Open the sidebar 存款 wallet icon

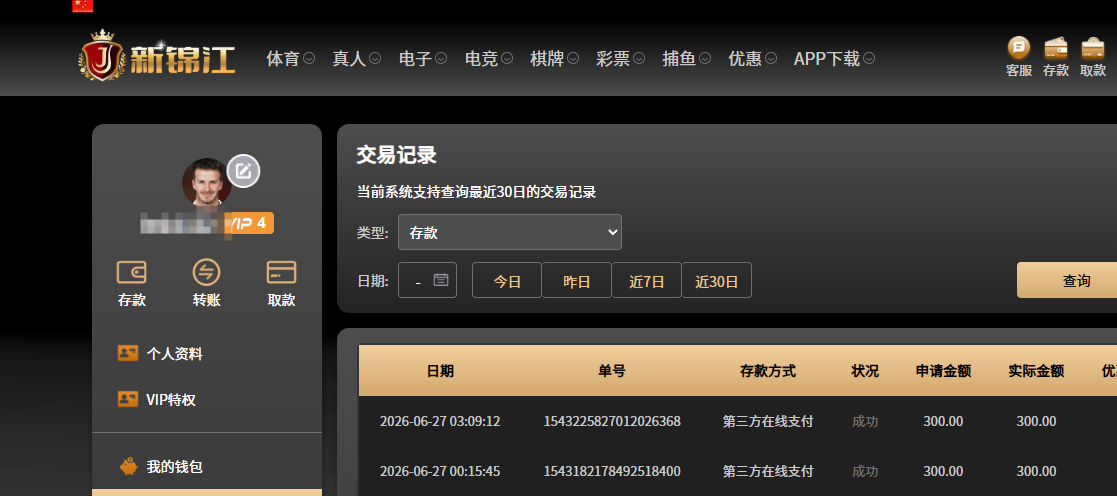pos(132,272)
